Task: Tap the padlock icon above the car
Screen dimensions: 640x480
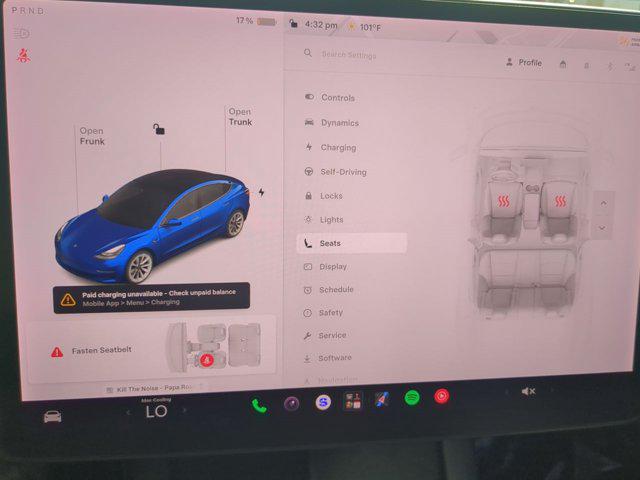Action: pos(159,129)
